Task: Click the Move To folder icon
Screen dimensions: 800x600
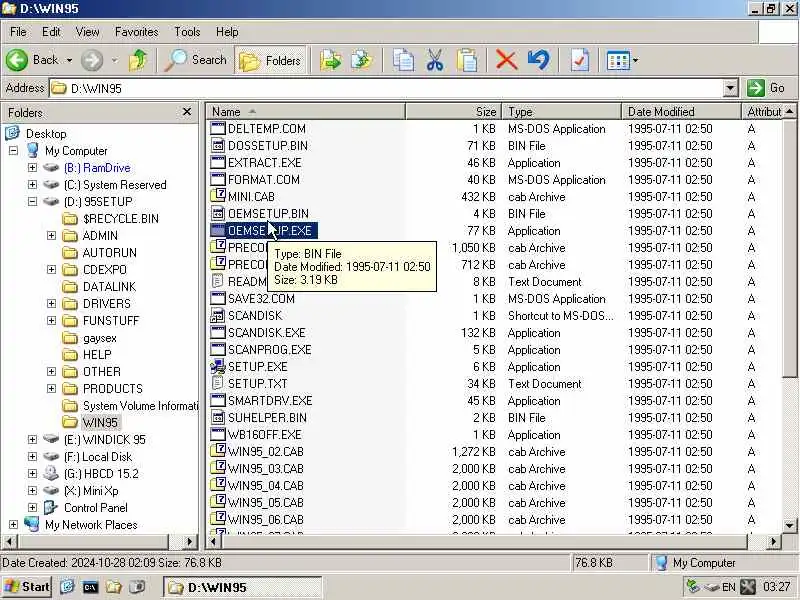Action: pos(331,60)
